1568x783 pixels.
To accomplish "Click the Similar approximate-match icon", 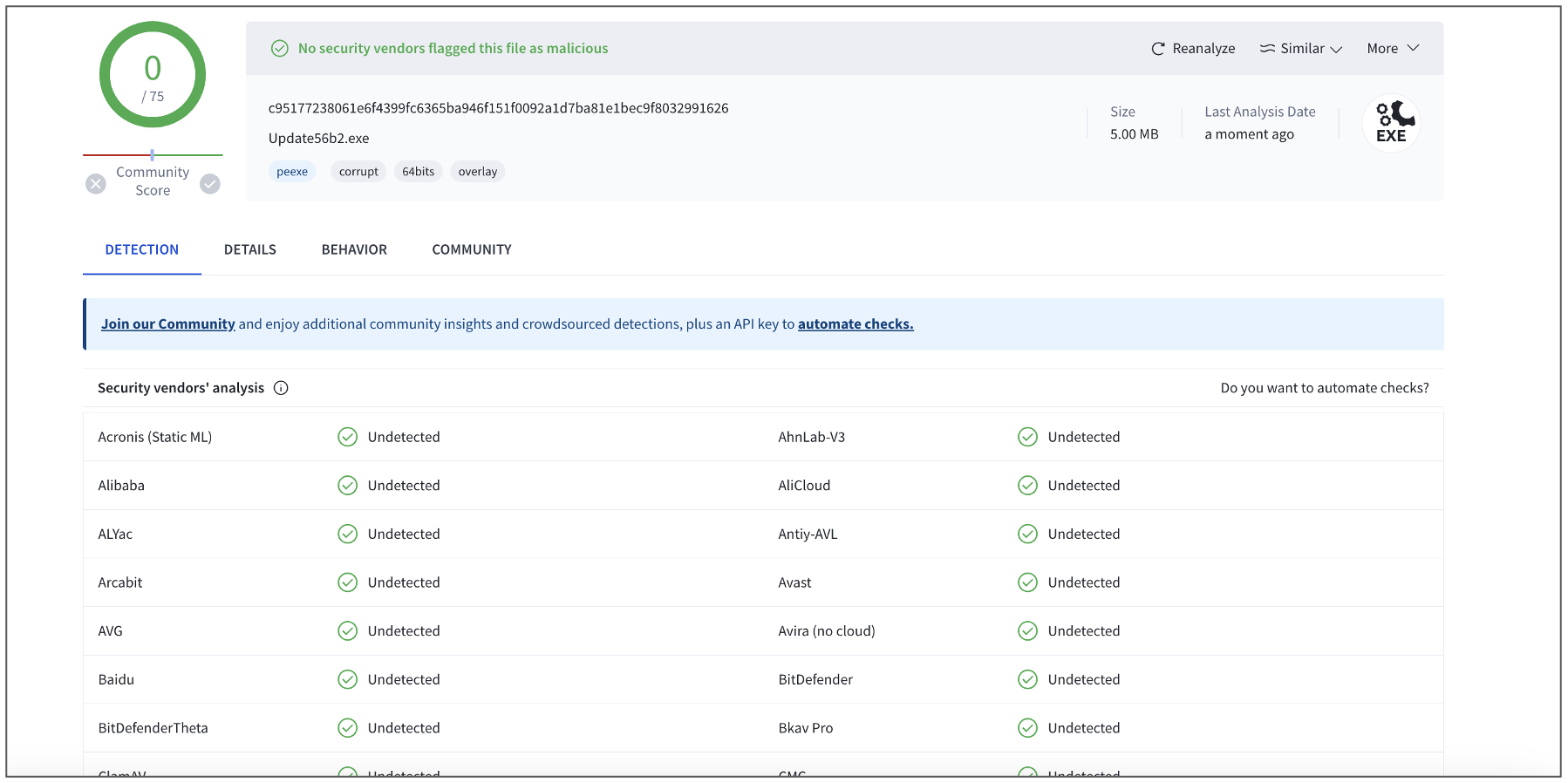I will click(x=1267, y=49).
